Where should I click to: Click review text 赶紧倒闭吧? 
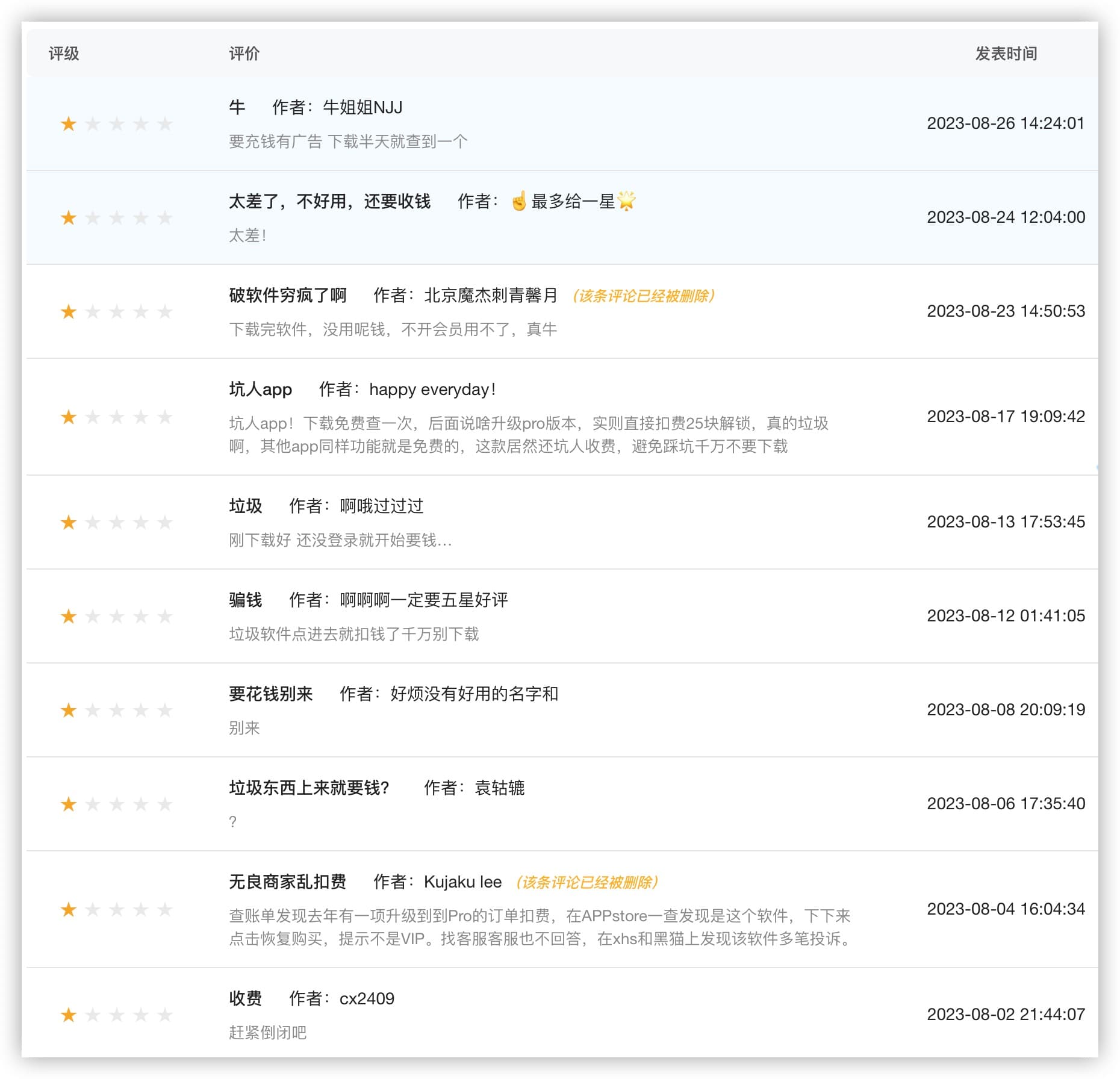pyautogui.click(x=268, y=1033)
